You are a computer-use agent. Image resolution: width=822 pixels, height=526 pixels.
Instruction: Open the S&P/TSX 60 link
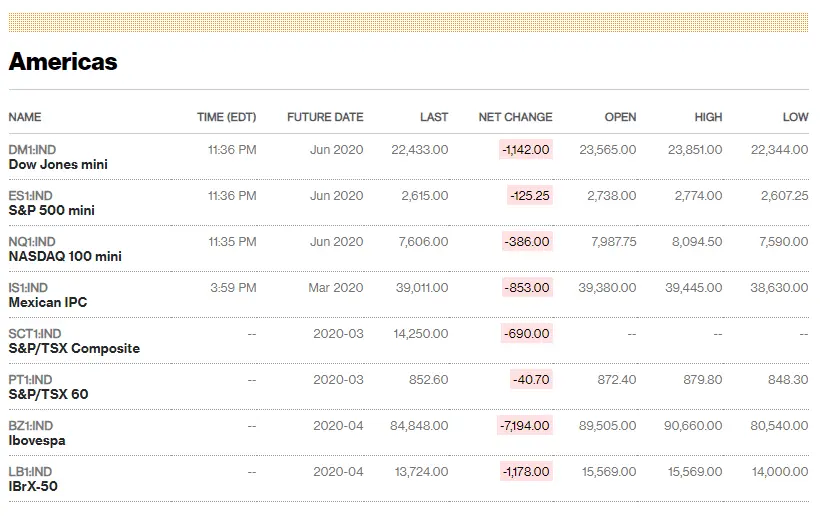pyautogui.click(x=48, y=394)
